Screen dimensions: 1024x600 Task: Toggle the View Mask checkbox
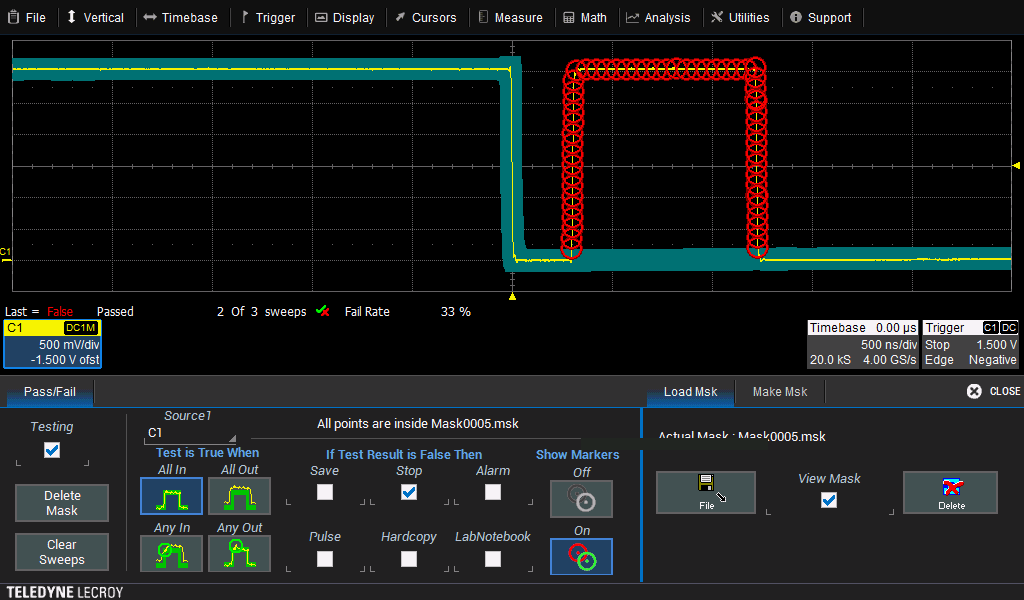(828, 500)
